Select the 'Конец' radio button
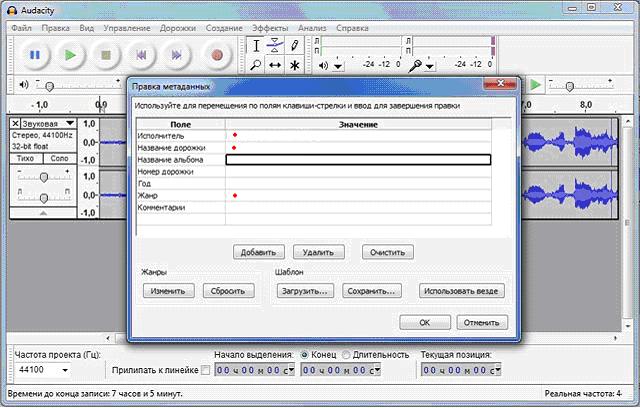Viewport: 640px width, 408px height. (304, 354)
